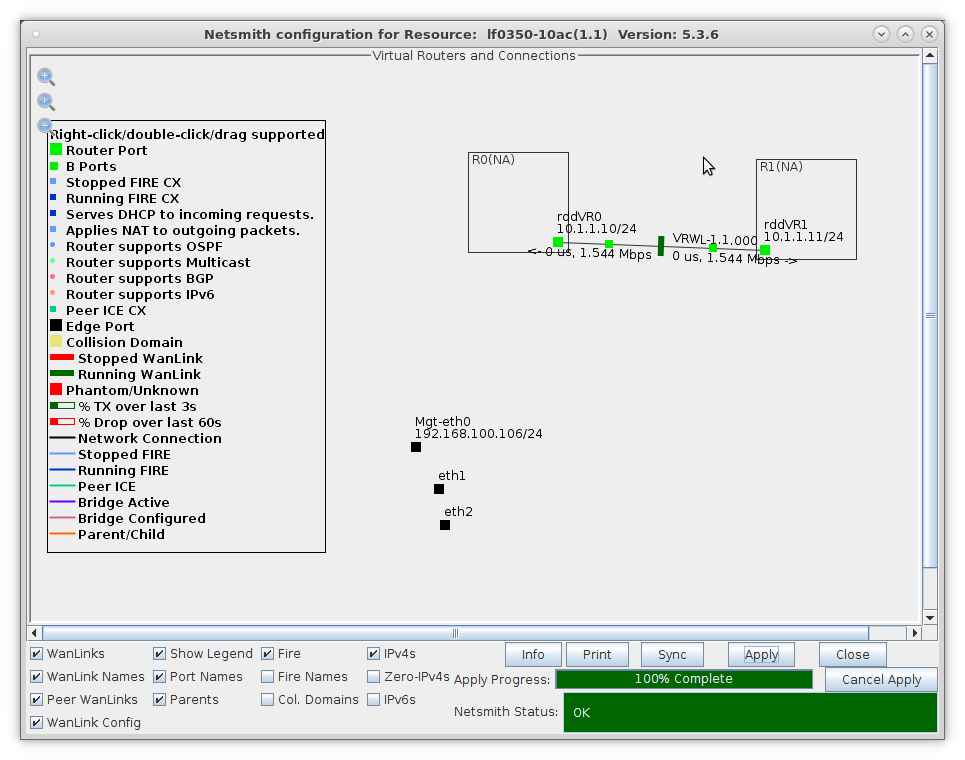Click the zoom out magnifier icon
The width and height of the screenshot is (965, 760).
click(44, 125)
